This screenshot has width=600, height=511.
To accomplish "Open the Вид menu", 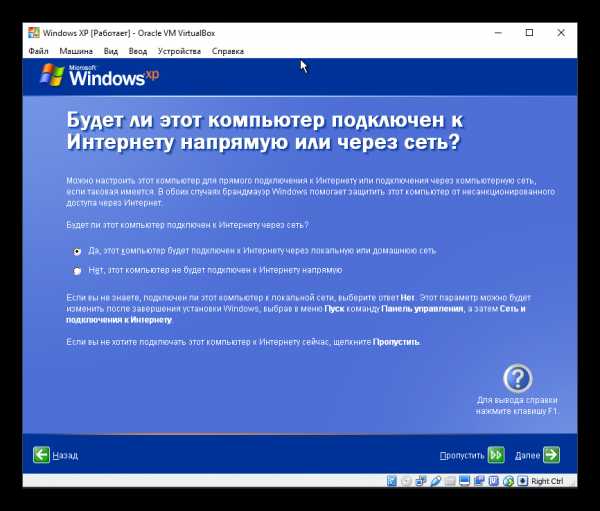I will (111, 50).
